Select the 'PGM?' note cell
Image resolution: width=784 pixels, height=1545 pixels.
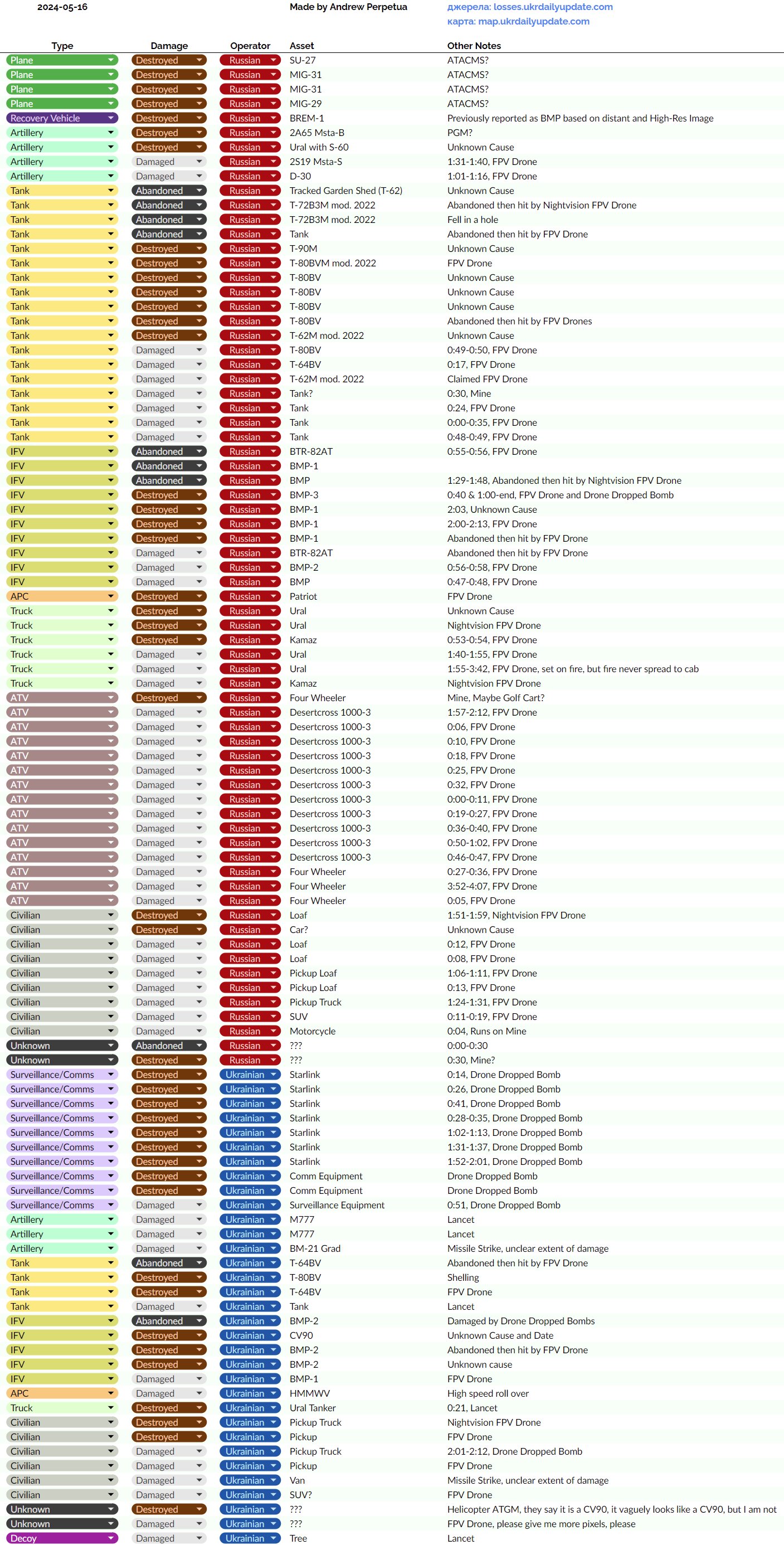(460, 133)
